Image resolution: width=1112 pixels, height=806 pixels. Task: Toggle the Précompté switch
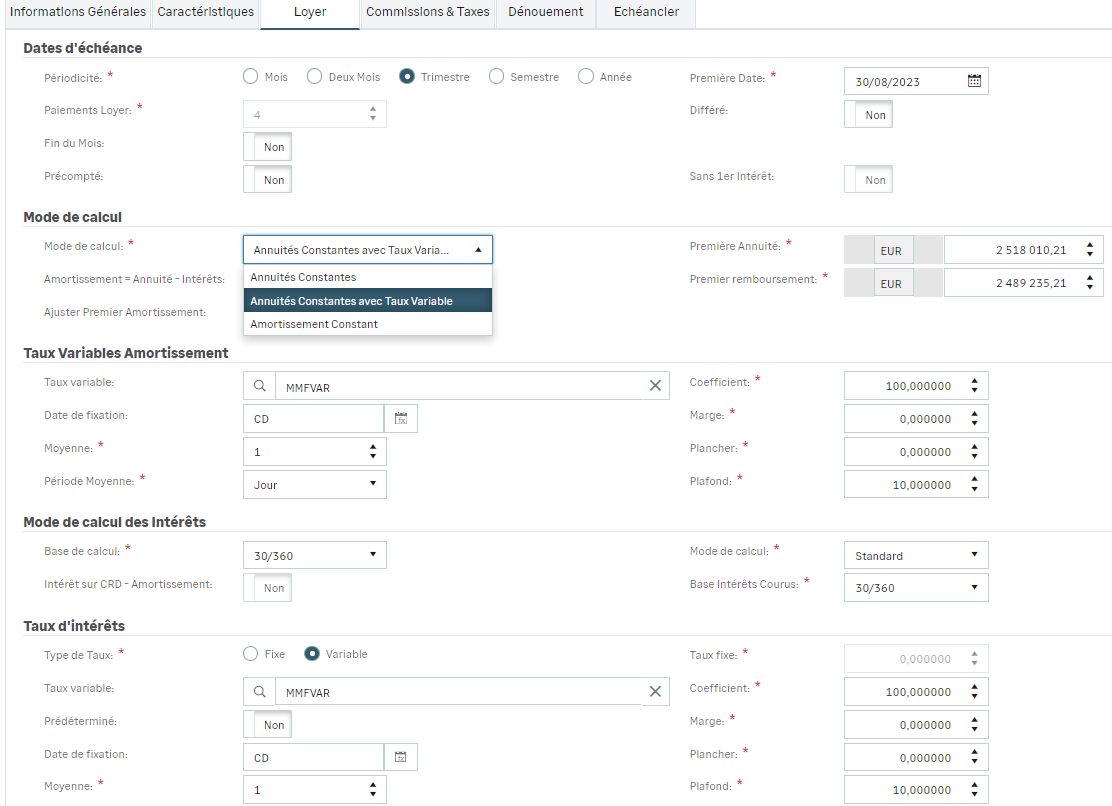[267, 180]
